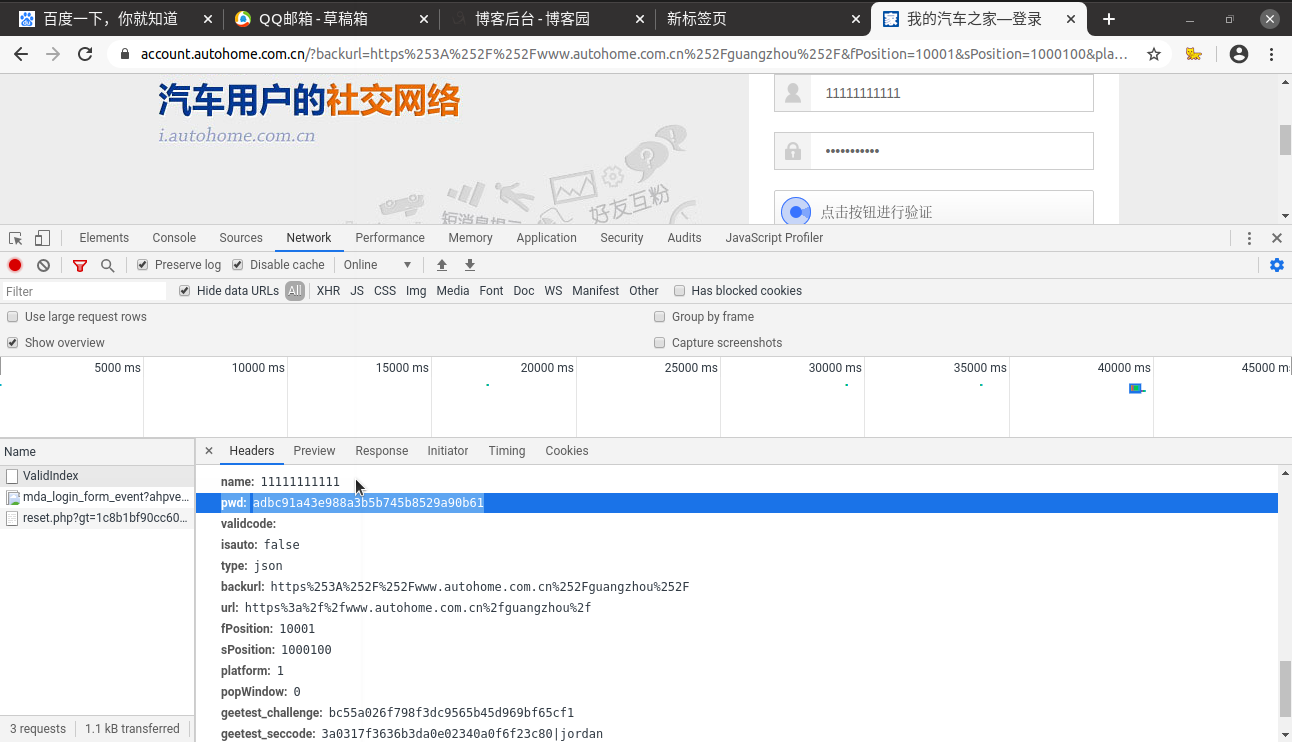Export the HAR file
The width and height of the screenshot is (1292, 742).
coord(469,265)
